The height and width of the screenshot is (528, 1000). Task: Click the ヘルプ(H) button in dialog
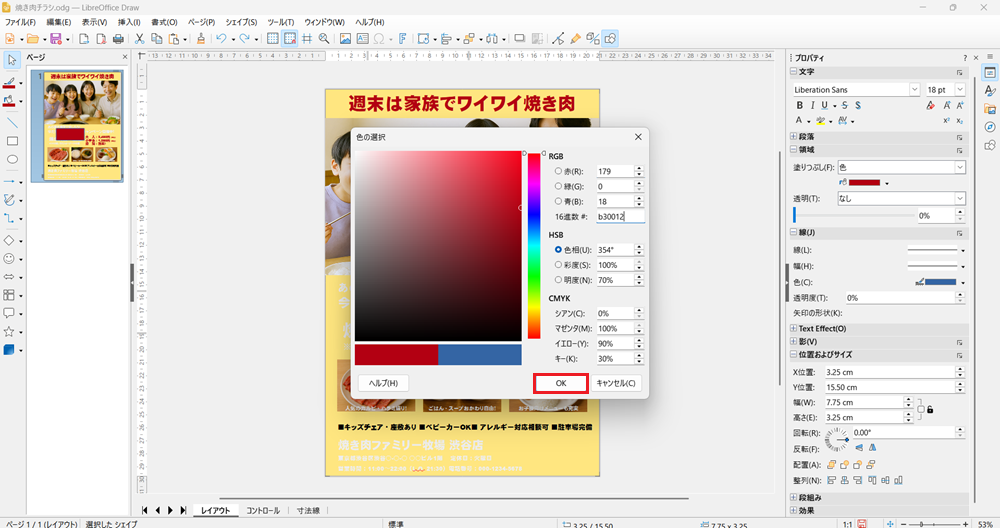[383, 383]
